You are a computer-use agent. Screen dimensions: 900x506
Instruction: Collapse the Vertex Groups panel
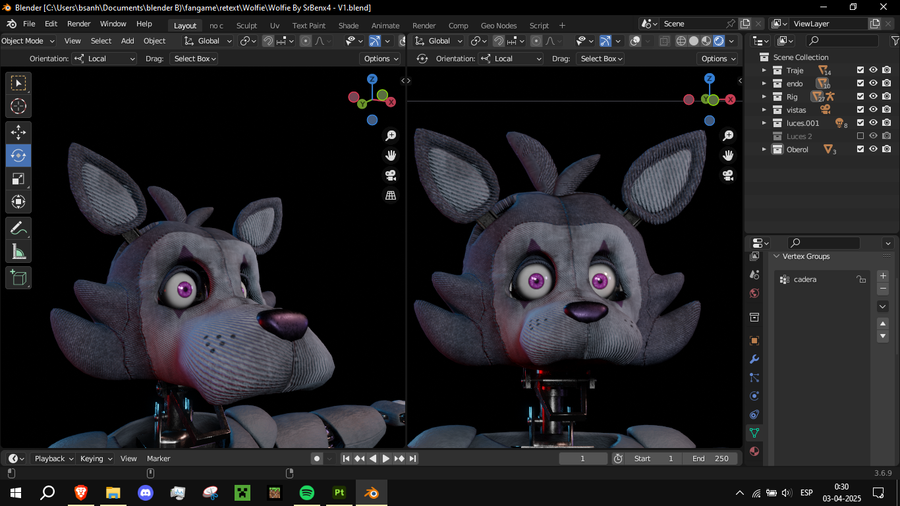(x=777, y=256)
